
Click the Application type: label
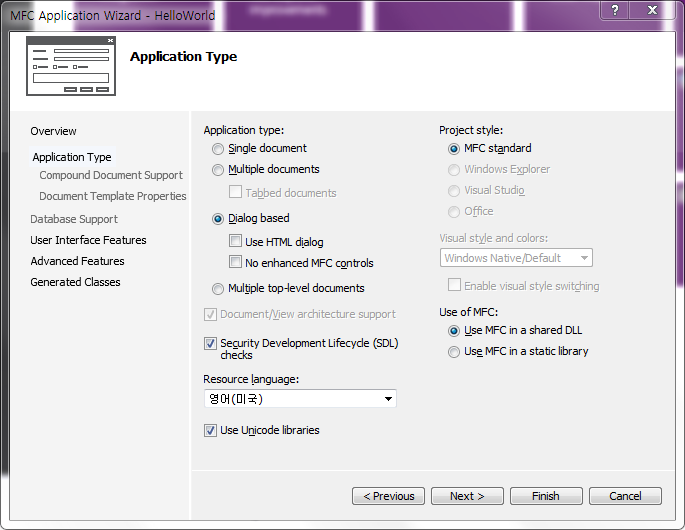[x=244, y=130]
